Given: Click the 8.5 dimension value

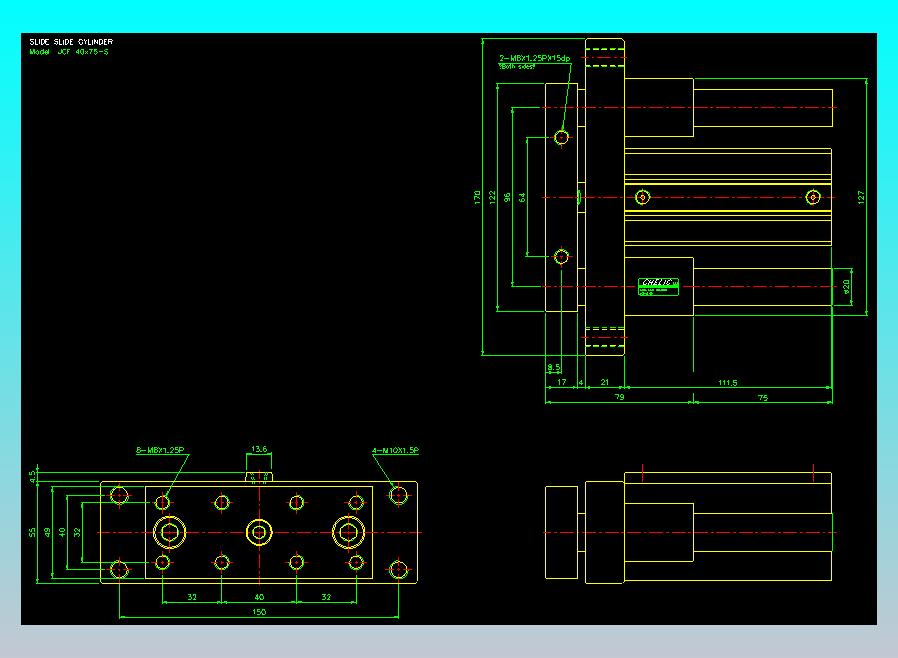Looking at the screenshot, I should pos(554,367).
